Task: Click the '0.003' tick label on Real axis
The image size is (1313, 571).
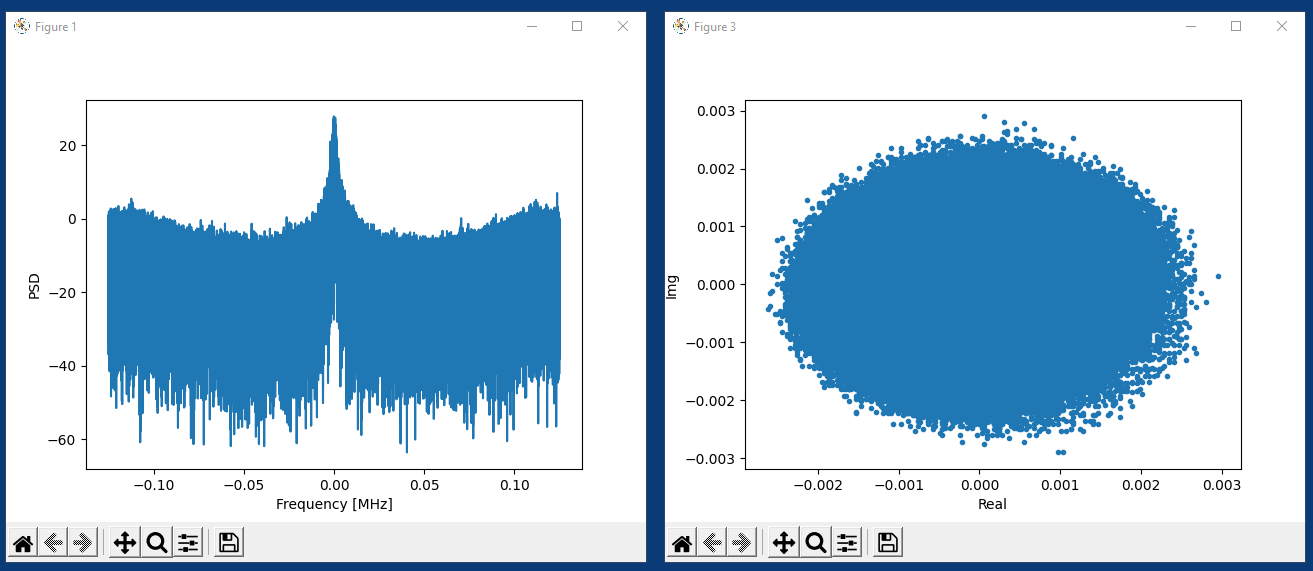Action: 1221,485
